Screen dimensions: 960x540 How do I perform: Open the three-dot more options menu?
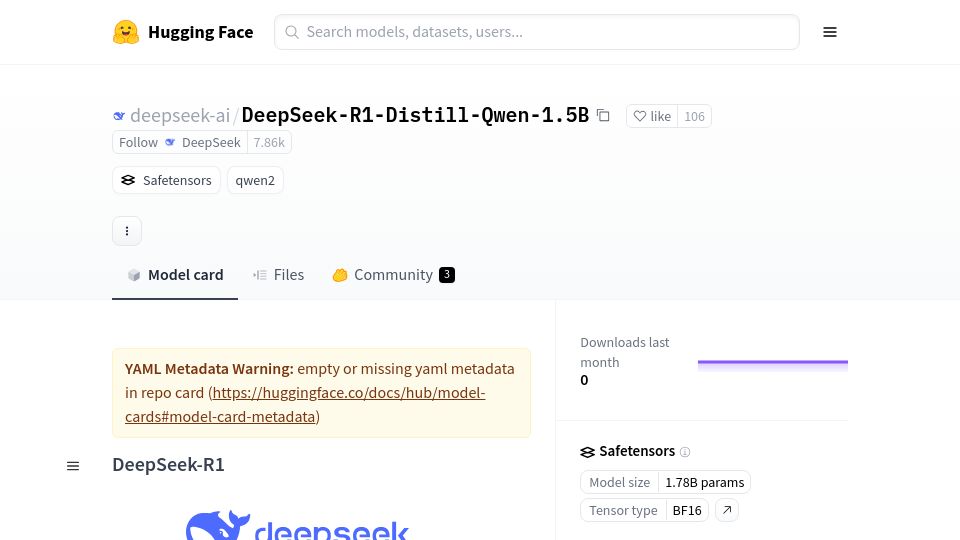tap(127, 231)
